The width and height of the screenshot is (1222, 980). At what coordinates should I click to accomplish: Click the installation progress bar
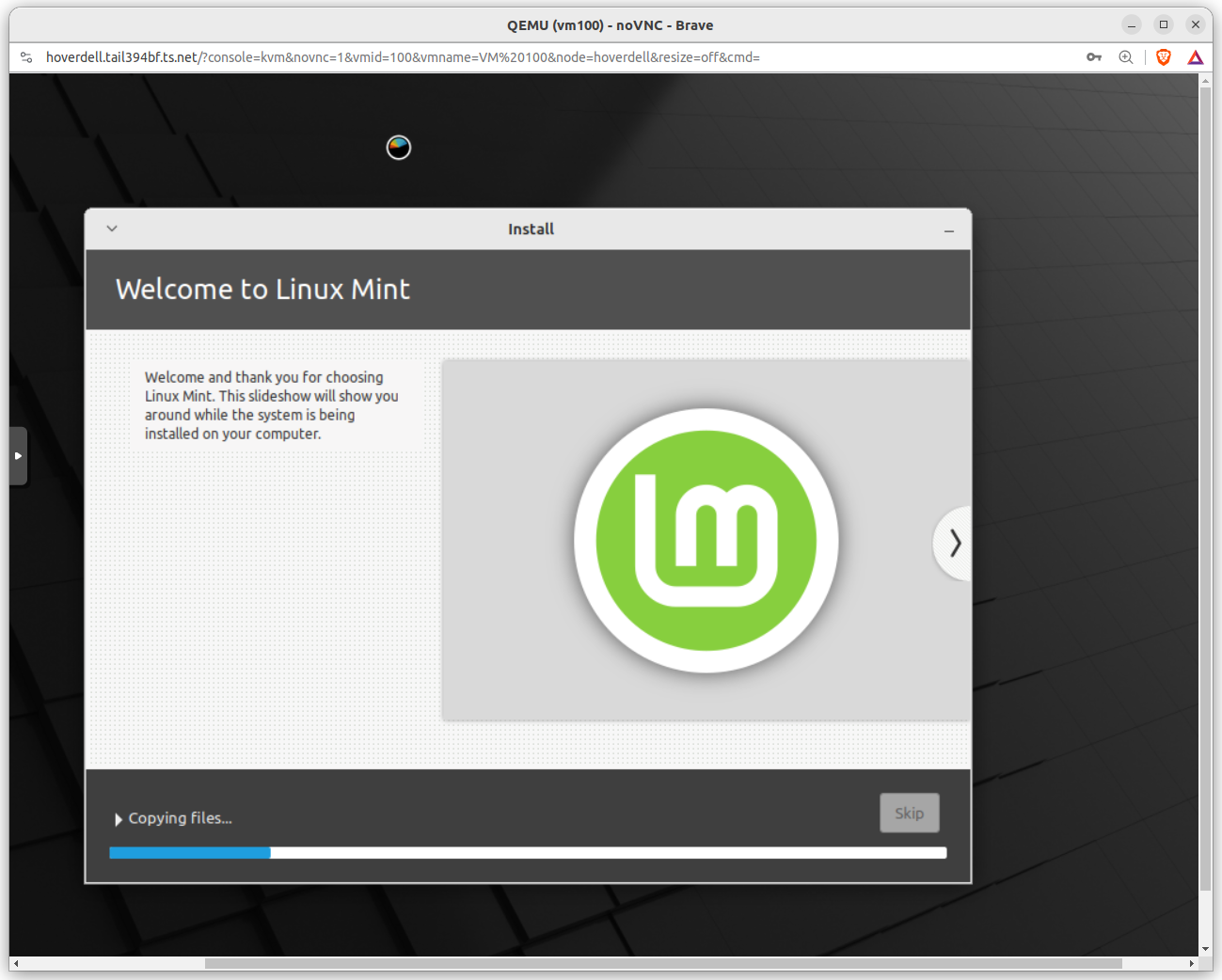[x=528, y=853]
